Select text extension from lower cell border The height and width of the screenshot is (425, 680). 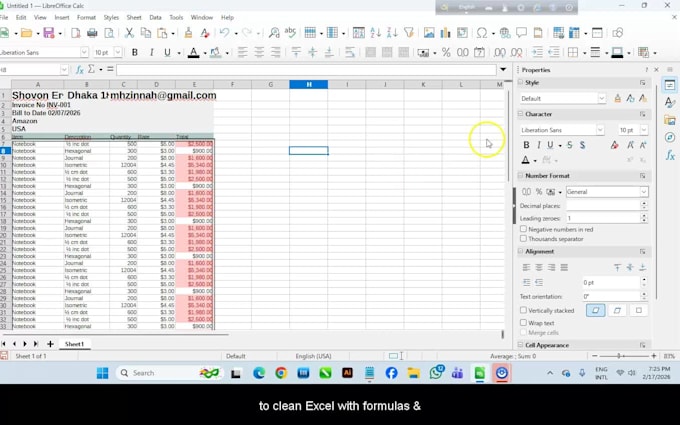coord(595,311)
